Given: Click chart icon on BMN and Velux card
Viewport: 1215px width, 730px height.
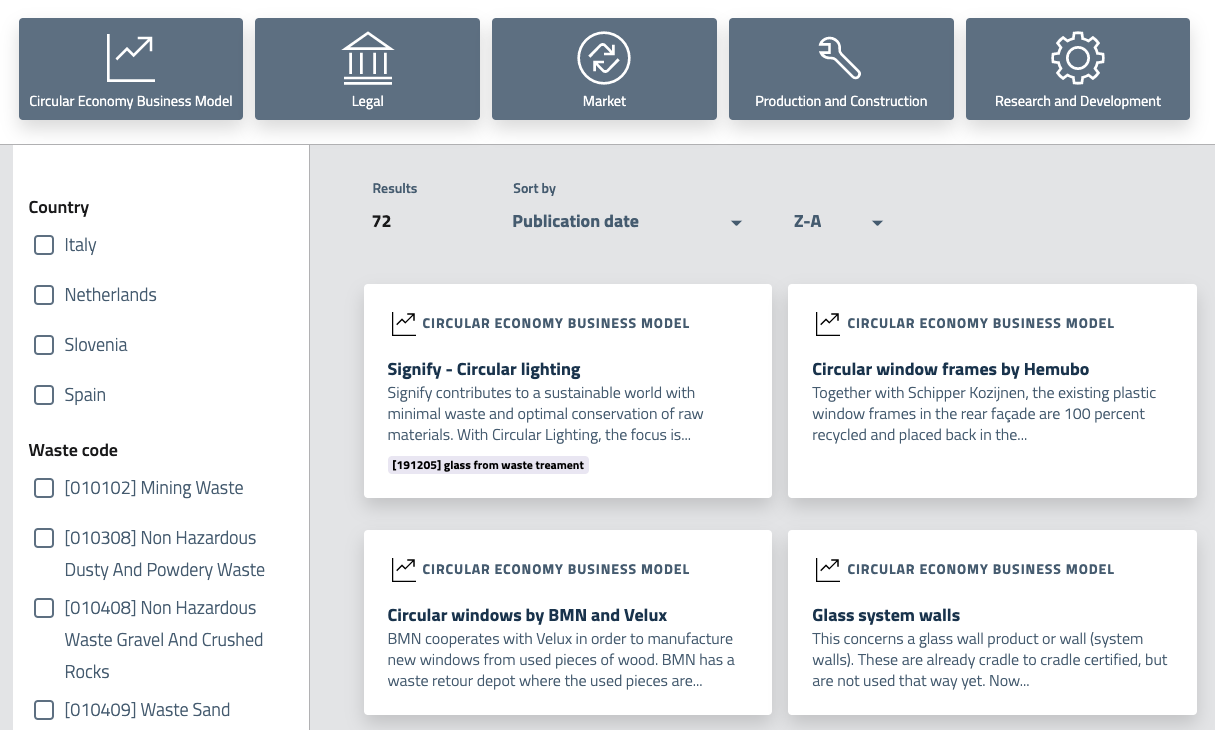Looking at the screenshot, I should [x=403, y=569].
